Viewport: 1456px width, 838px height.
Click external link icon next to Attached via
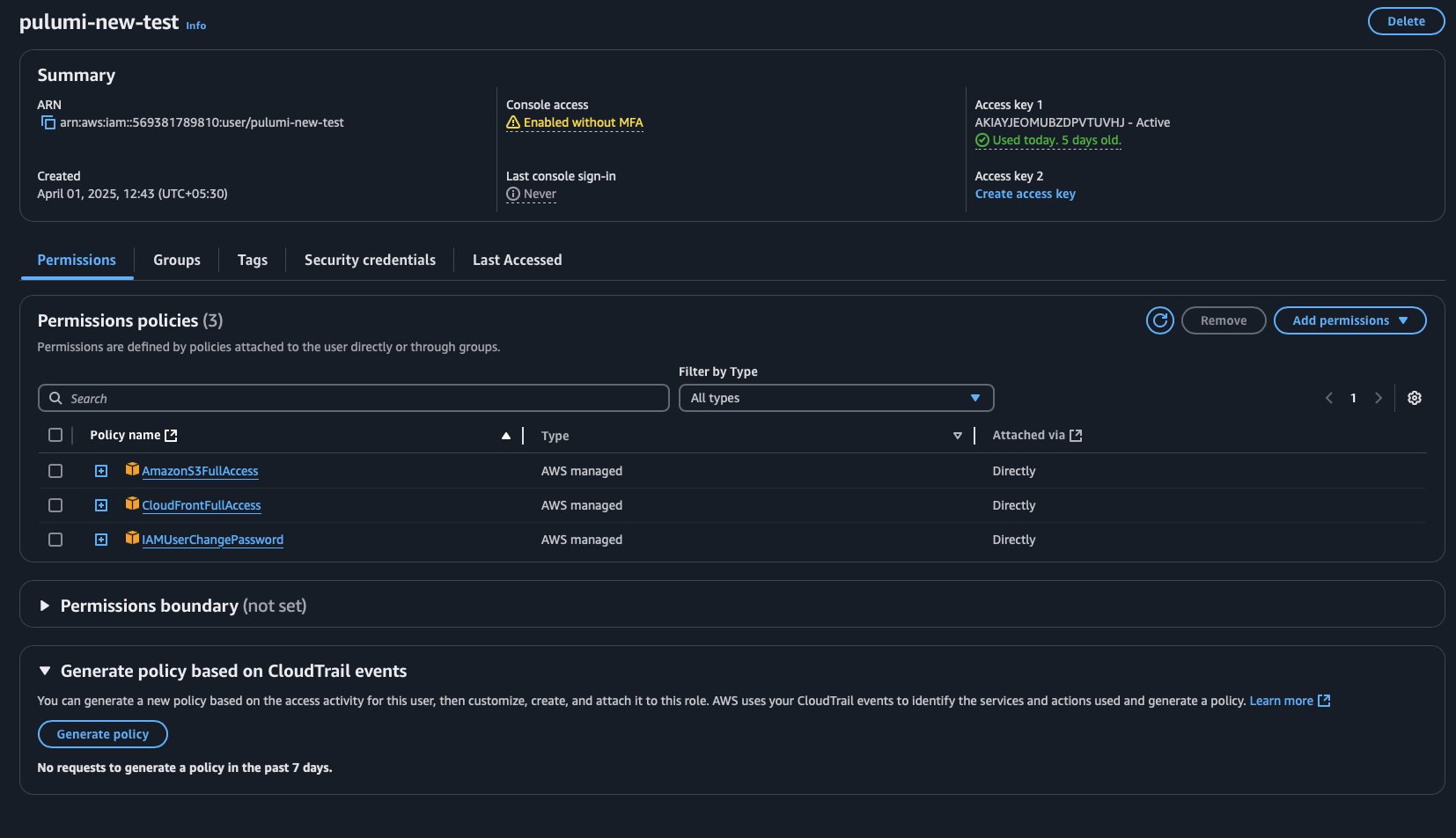pos(1076,436)
